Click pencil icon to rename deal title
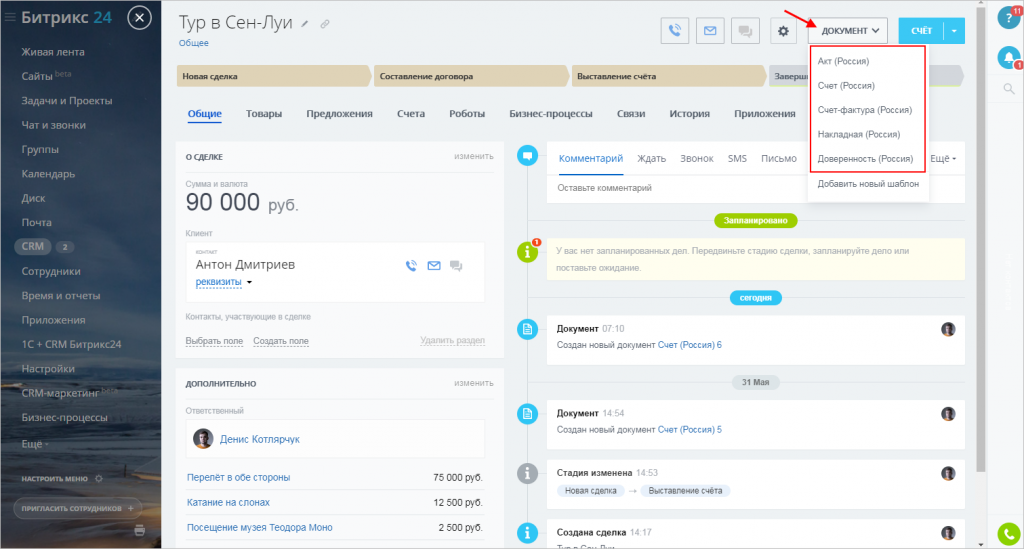Viewport: 1024px width, 549px height. tap(304, 24)
